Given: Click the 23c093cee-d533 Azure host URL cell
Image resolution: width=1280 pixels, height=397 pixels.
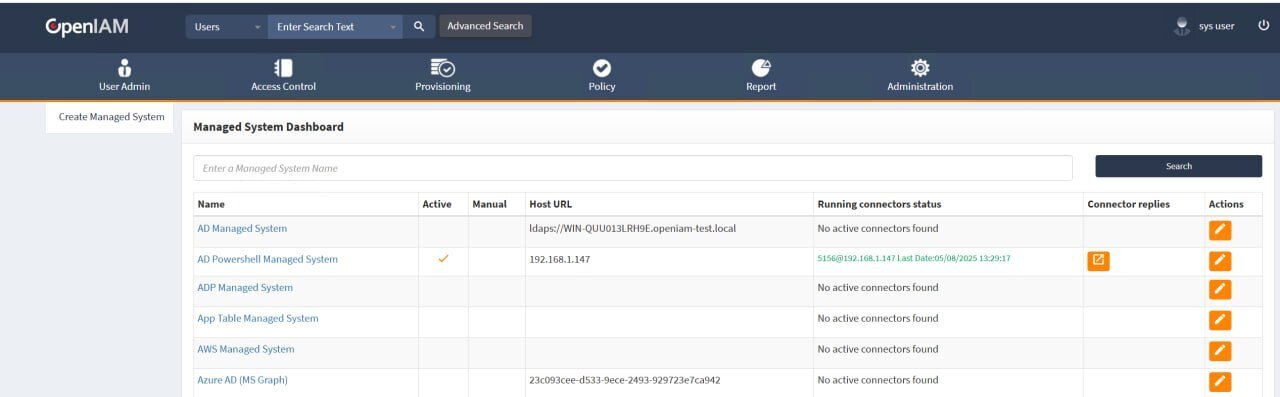Looking at the screenshot, I should coord(625,380).
